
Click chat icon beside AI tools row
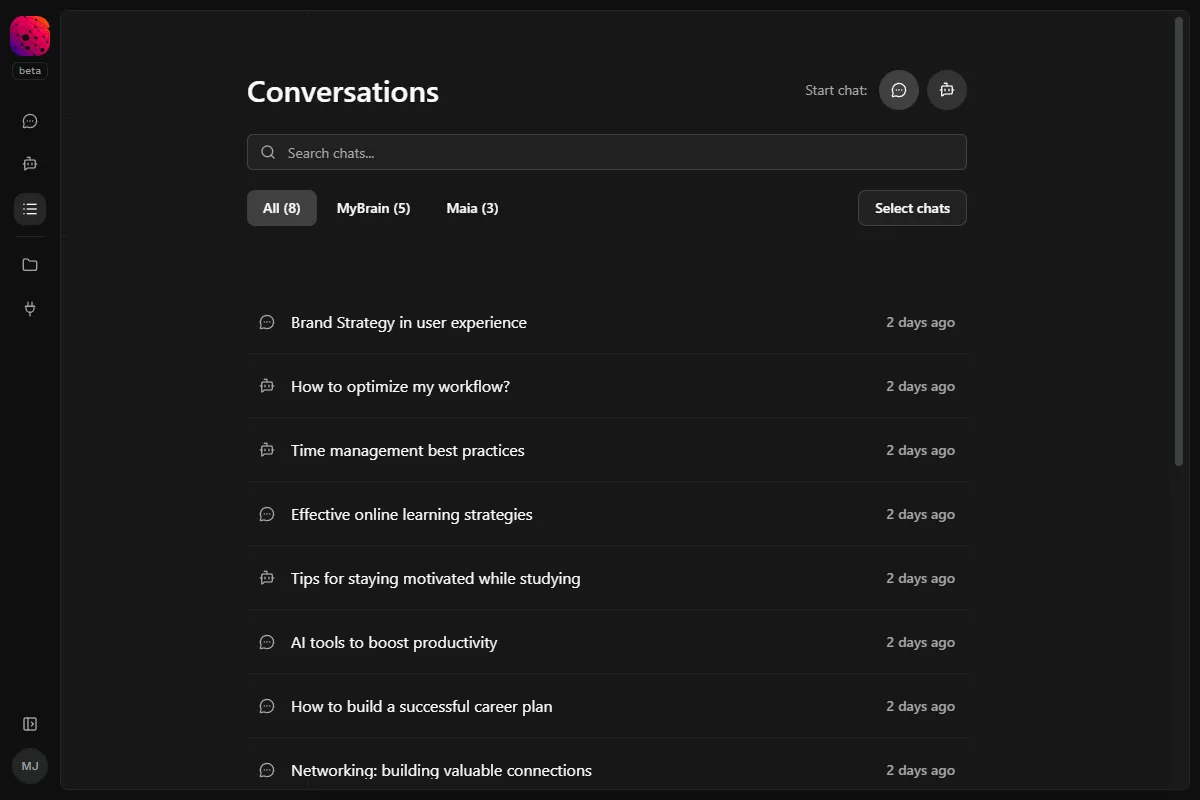[267, 642]
